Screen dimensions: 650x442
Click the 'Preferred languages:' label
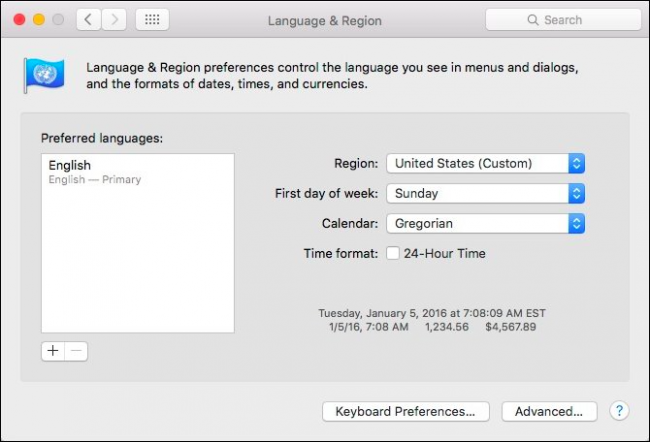tap(102, 138)
